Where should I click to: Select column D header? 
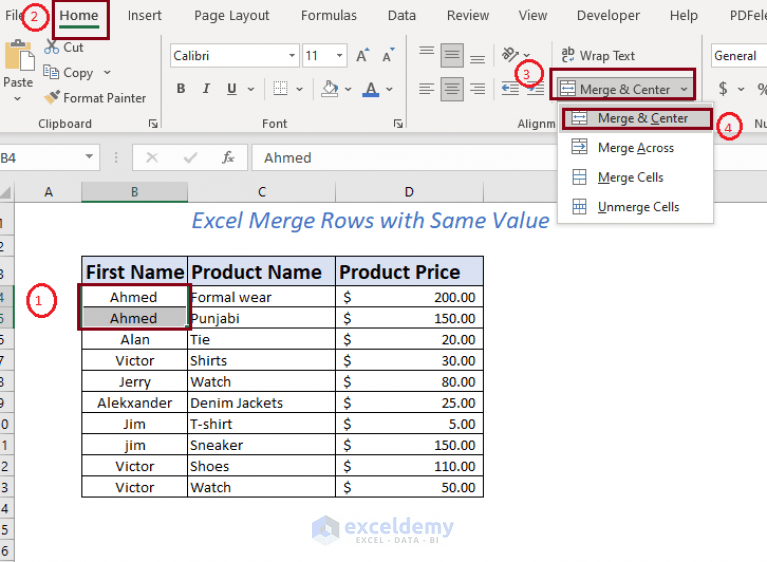tap(409, 192)
